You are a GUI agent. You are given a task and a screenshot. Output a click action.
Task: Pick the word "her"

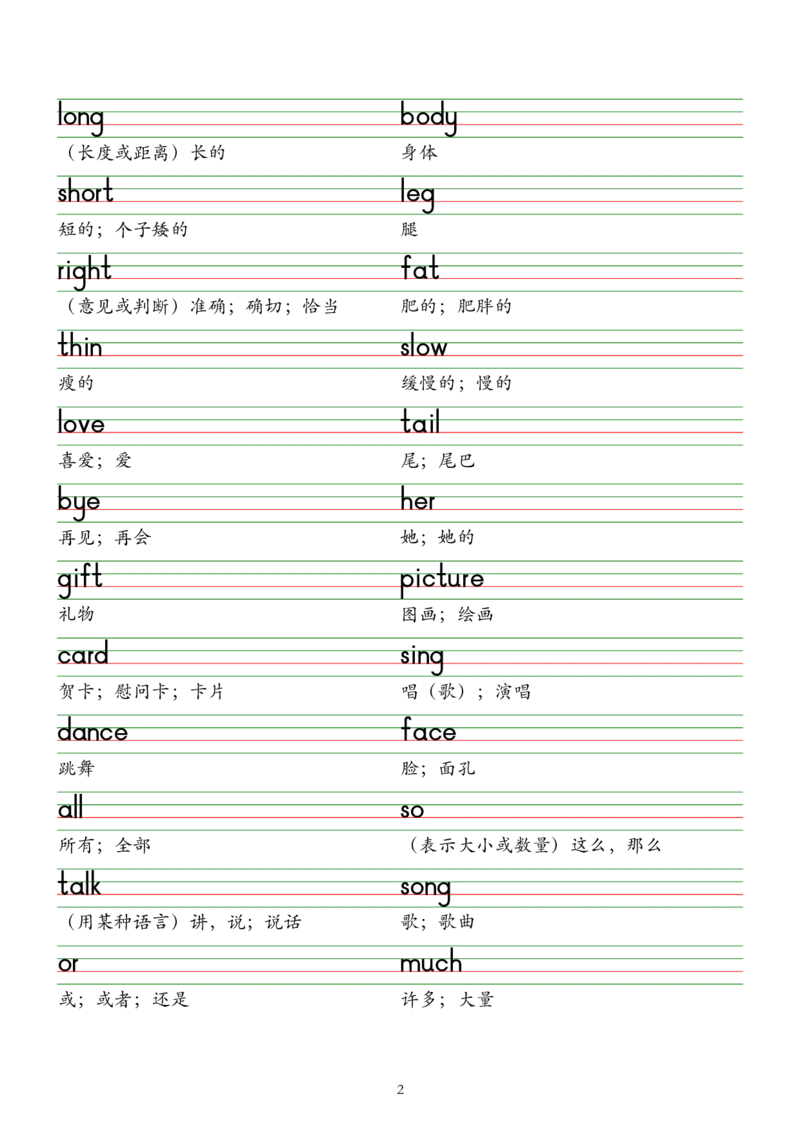[x=419, y=502]
